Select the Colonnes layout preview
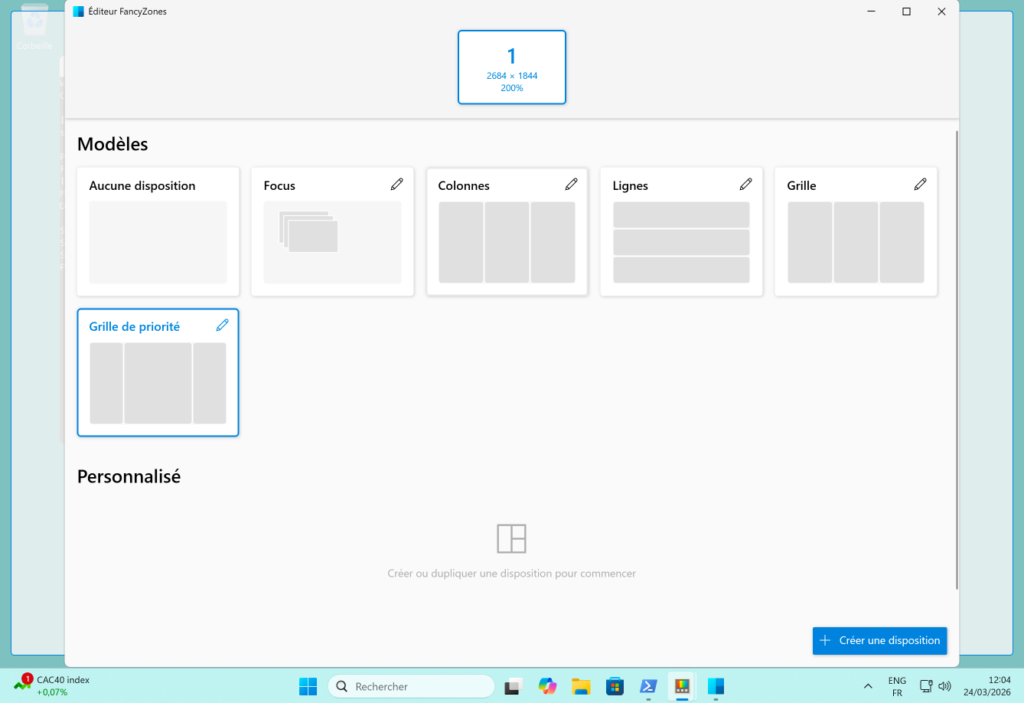Screen dimensions: 1024x703 point(506,242)
